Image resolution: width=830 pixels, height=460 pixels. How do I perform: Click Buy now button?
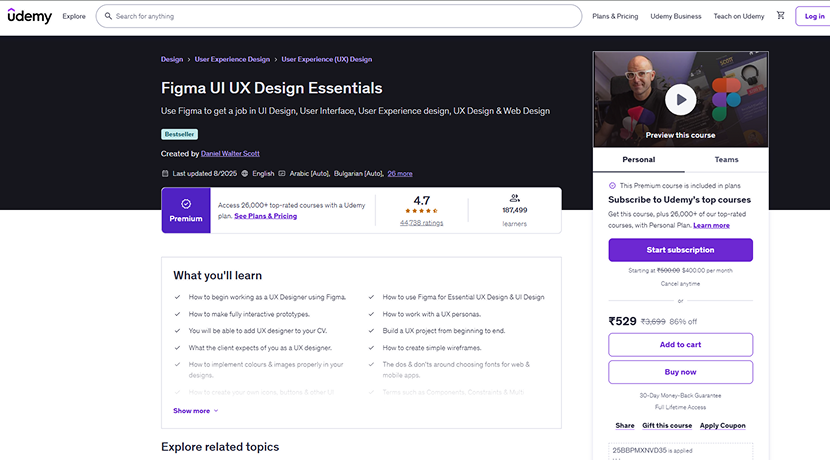click(x=680, y=372)
